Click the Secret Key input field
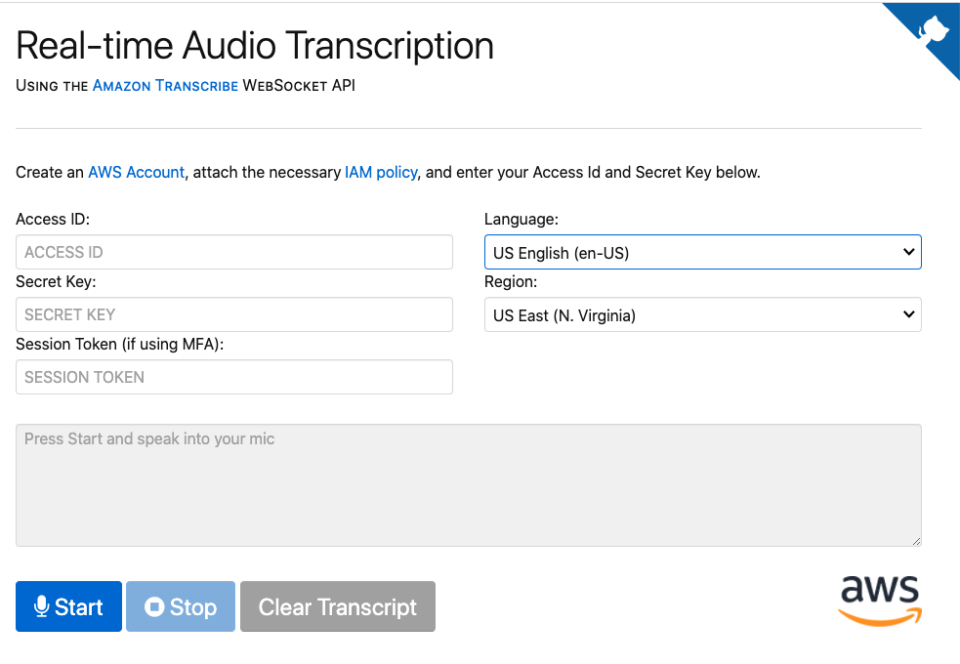The height and width of the screenshot is (664, 960). (x=233, y=314)
